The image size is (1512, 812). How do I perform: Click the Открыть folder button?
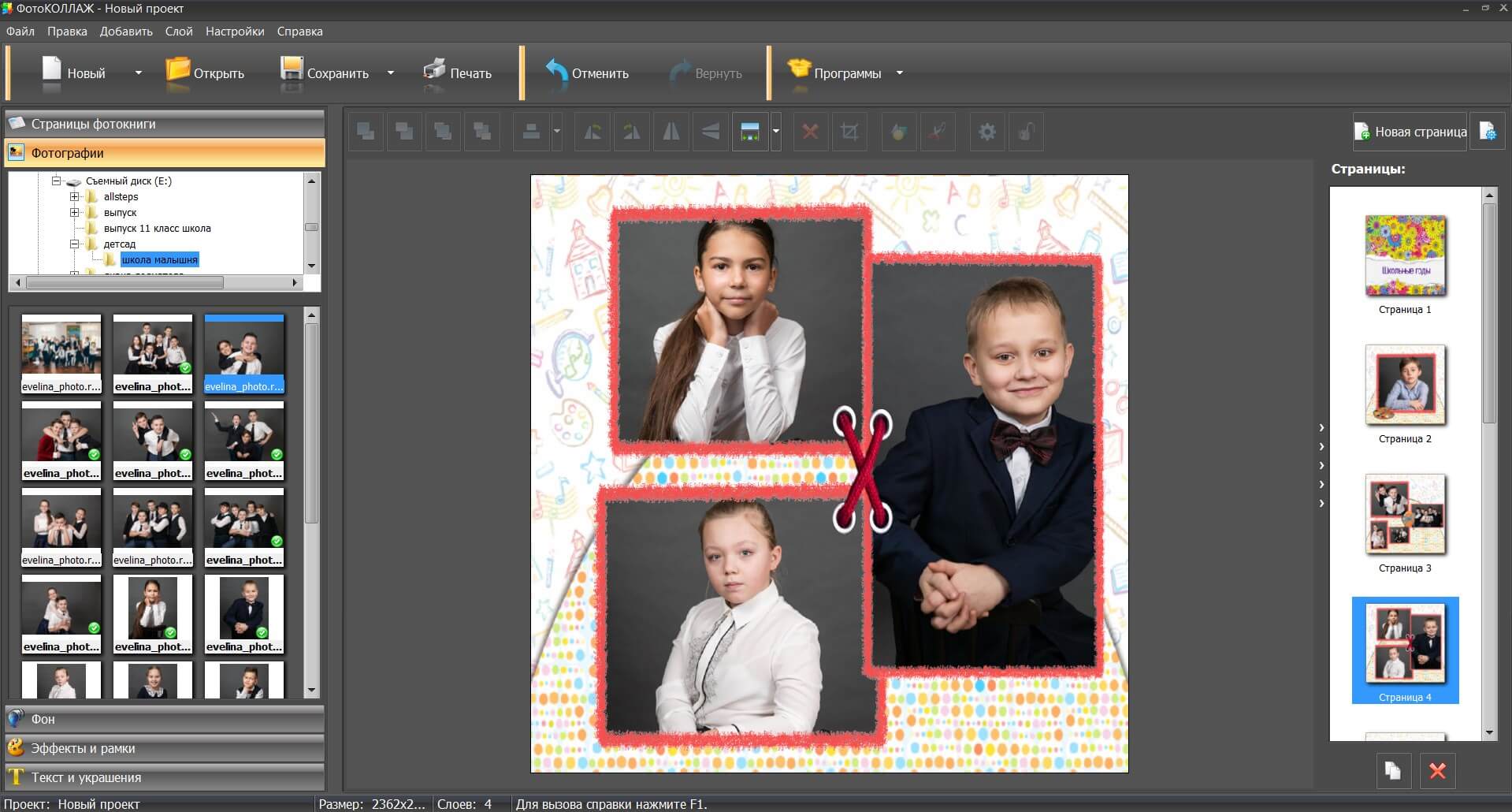(x=205, y=73)
